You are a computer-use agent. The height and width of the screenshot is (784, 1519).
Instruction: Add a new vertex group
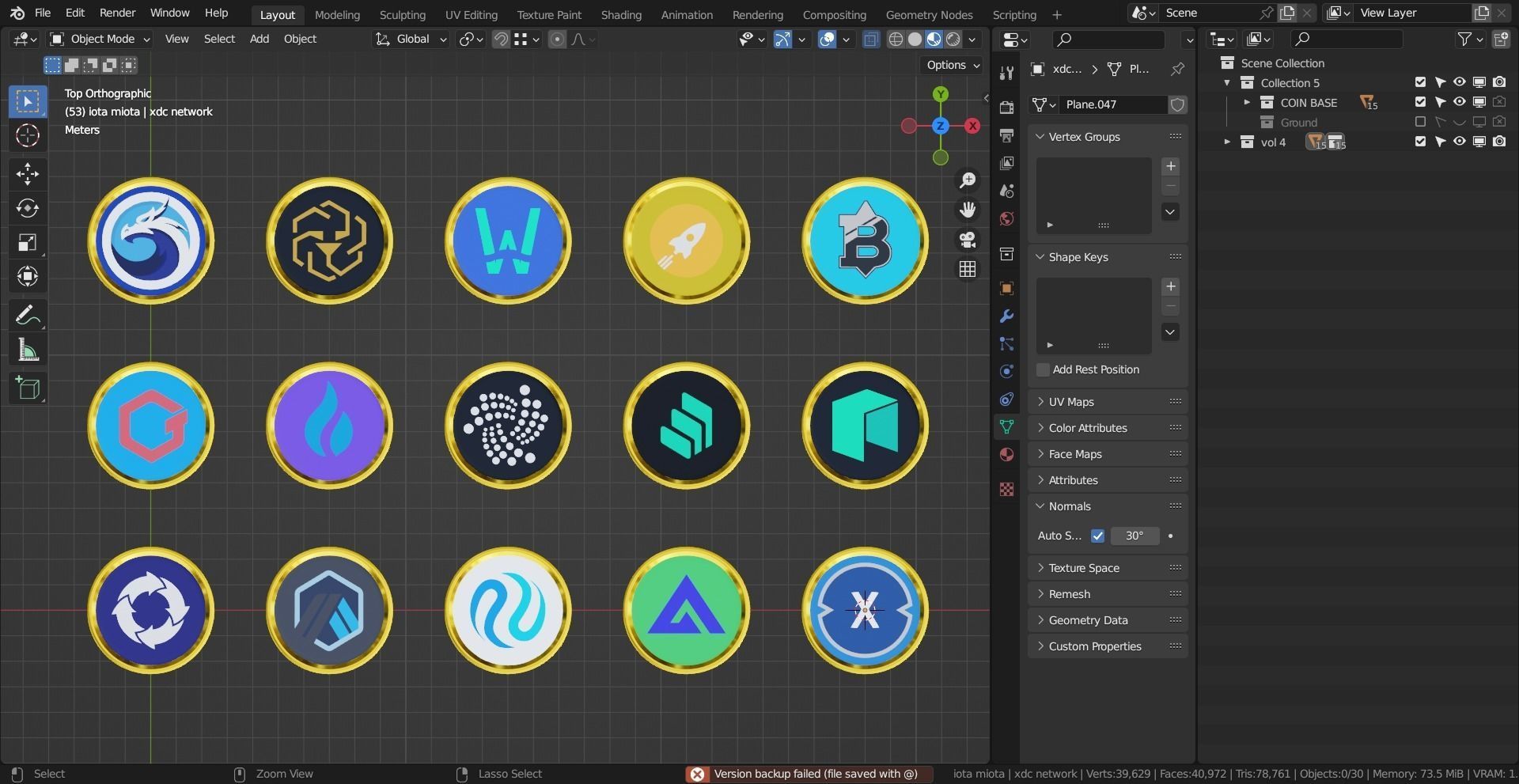pos(1170,166)
